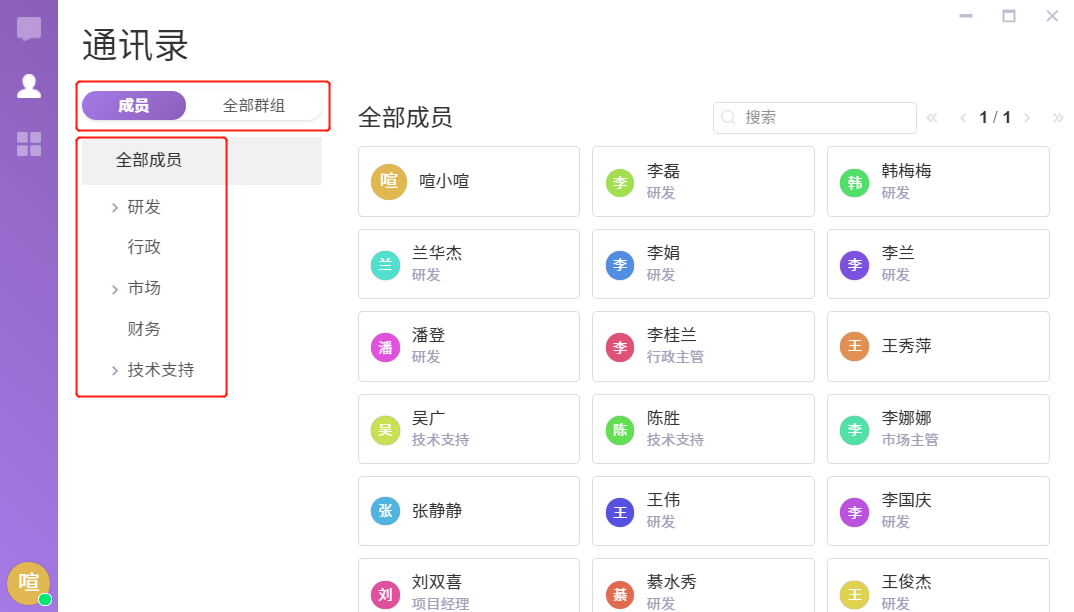Select 行政 in the department tree
The height and width of the screenshot is (612, 1074).
click(144, 247)
